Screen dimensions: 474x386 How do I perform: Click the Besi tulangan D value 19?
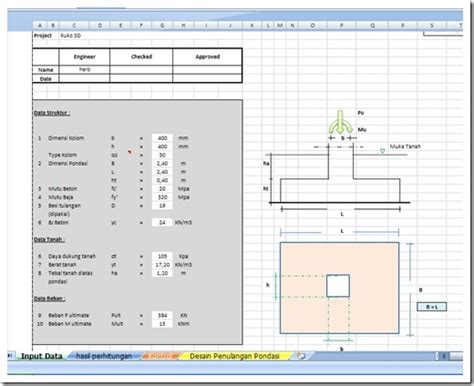(x=162, y=206)
